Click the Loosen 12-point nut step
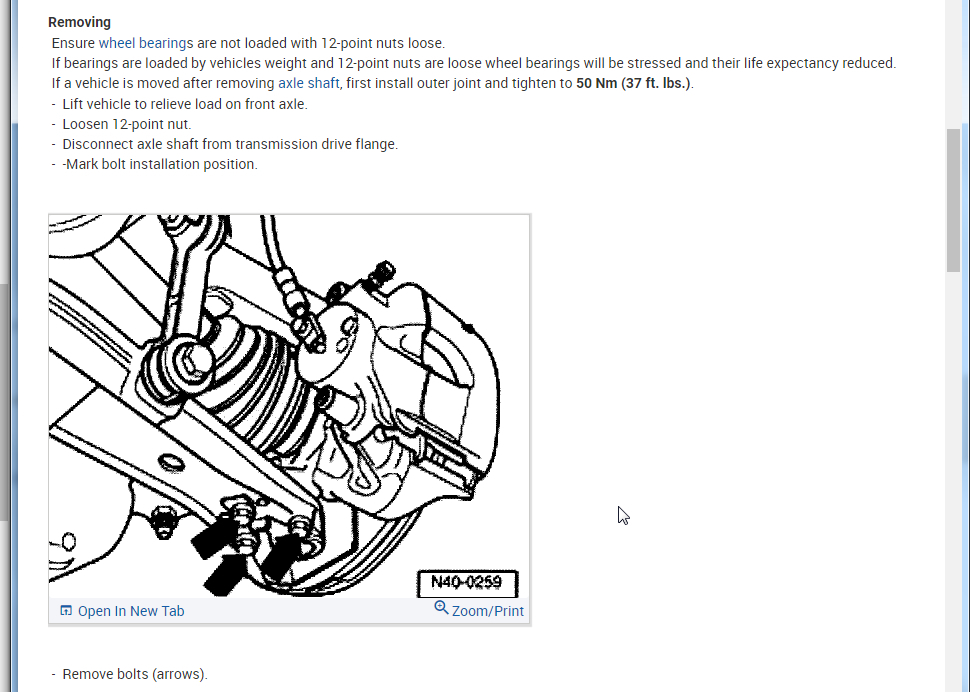 (x=127, y=124)
